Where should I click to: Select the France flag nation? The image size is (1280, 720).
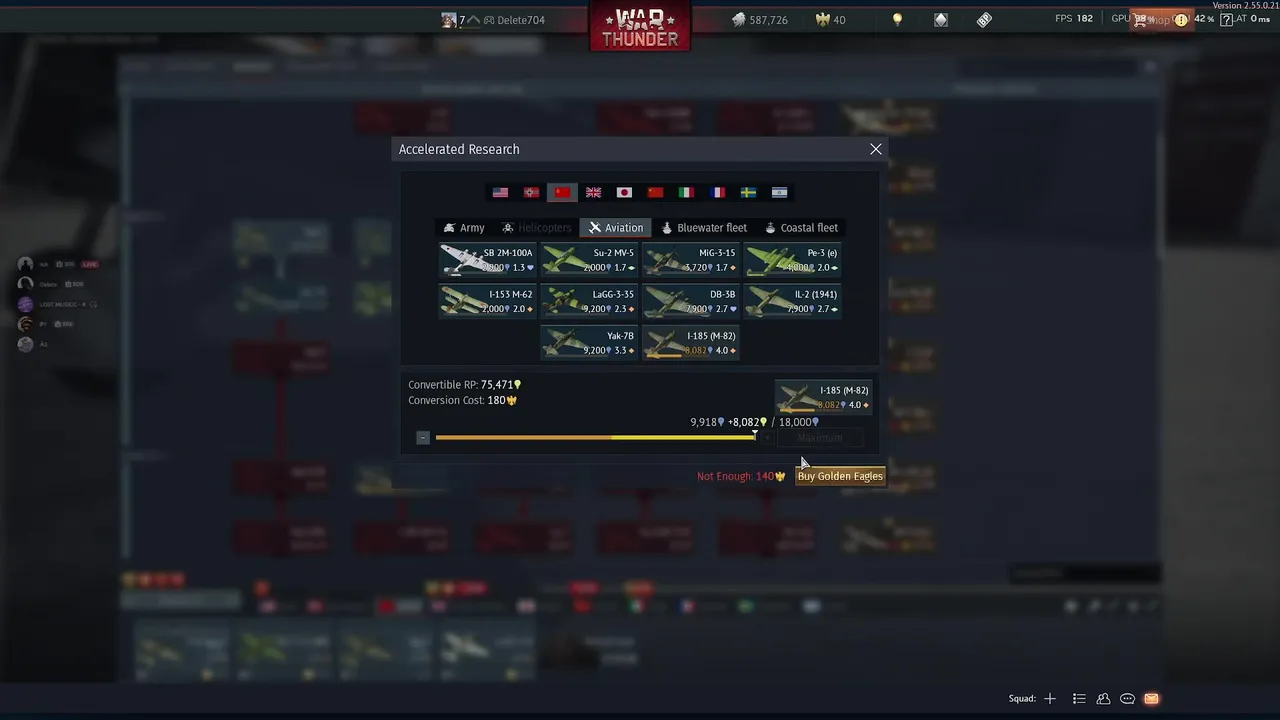click(718, 192)
